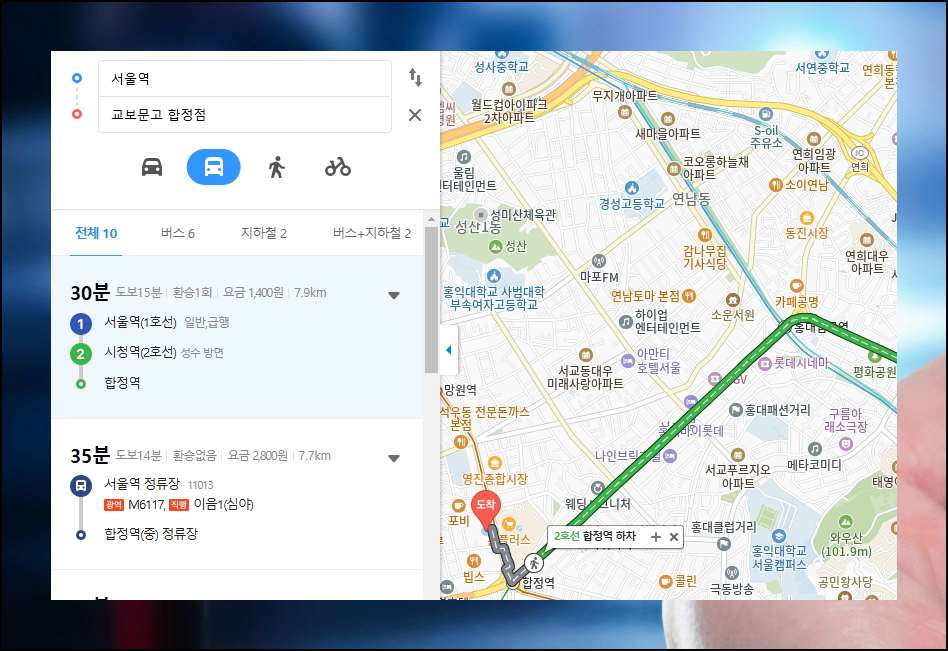This screenshot has width=948, height=651.
Task: Collapse the side panel with left arrow
Action: (449, 350)
